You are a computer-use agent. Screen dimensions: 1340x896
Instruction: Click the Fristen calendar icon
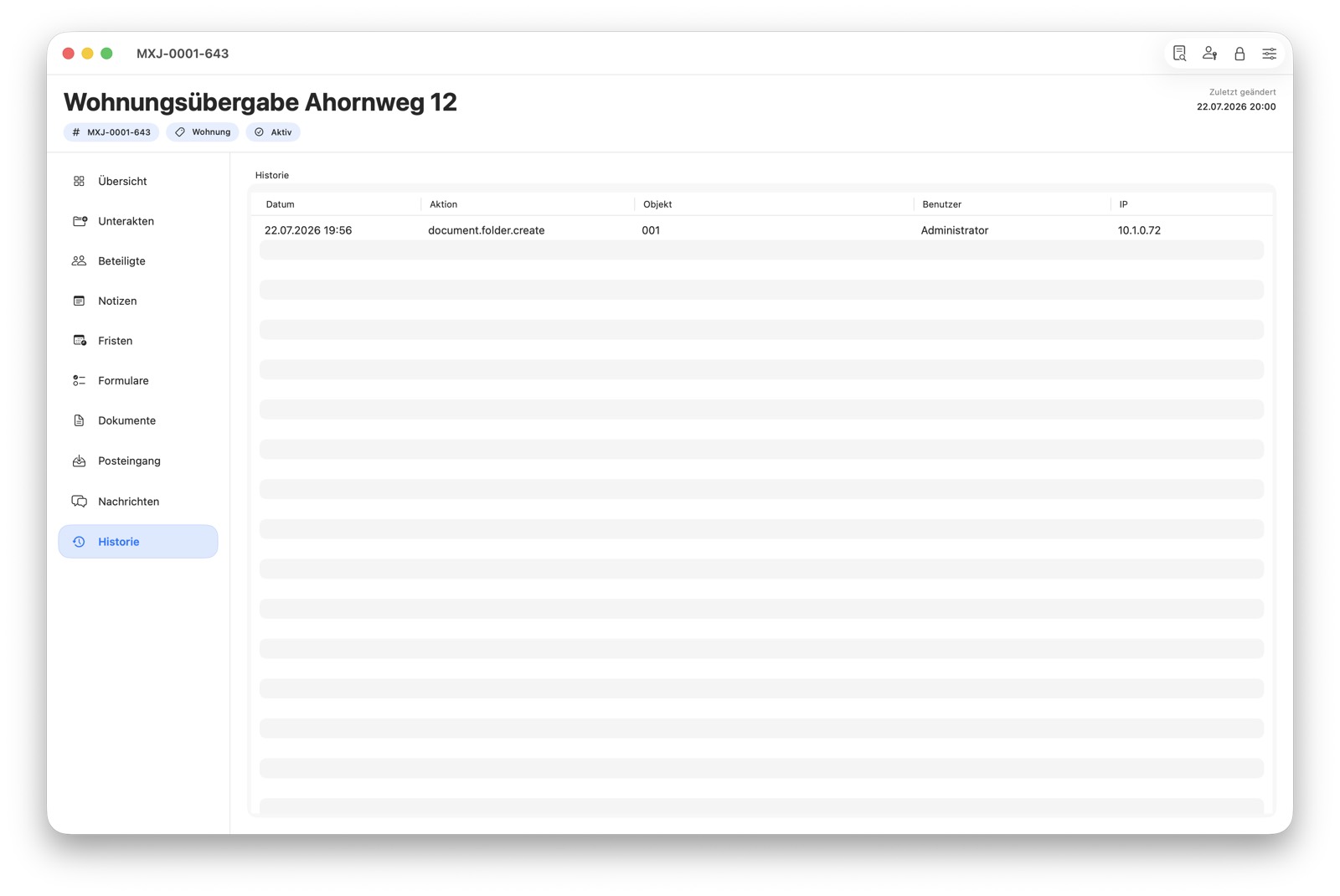(x=80, y=341)
